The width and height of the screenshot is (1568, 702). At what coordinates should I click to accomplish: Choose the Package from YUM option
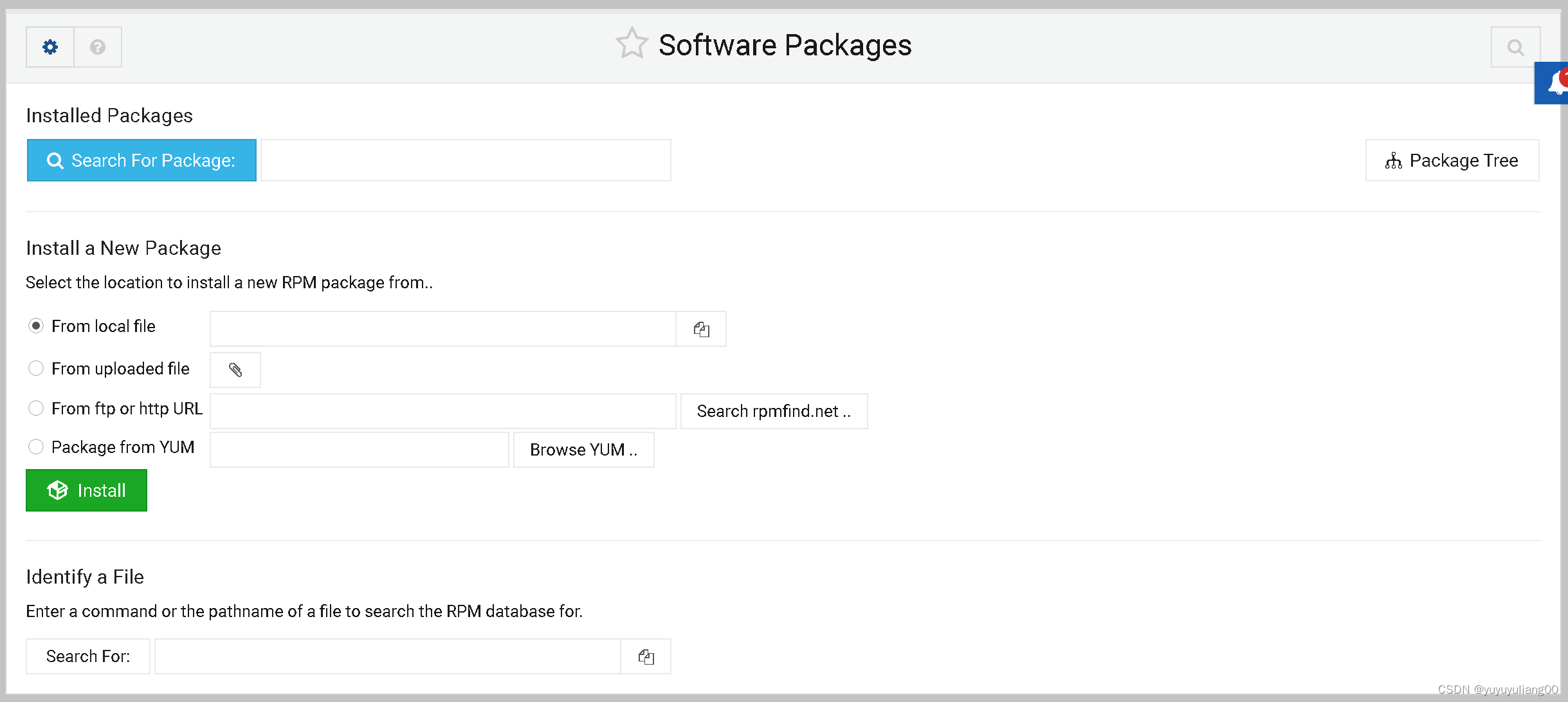(36, 446)
